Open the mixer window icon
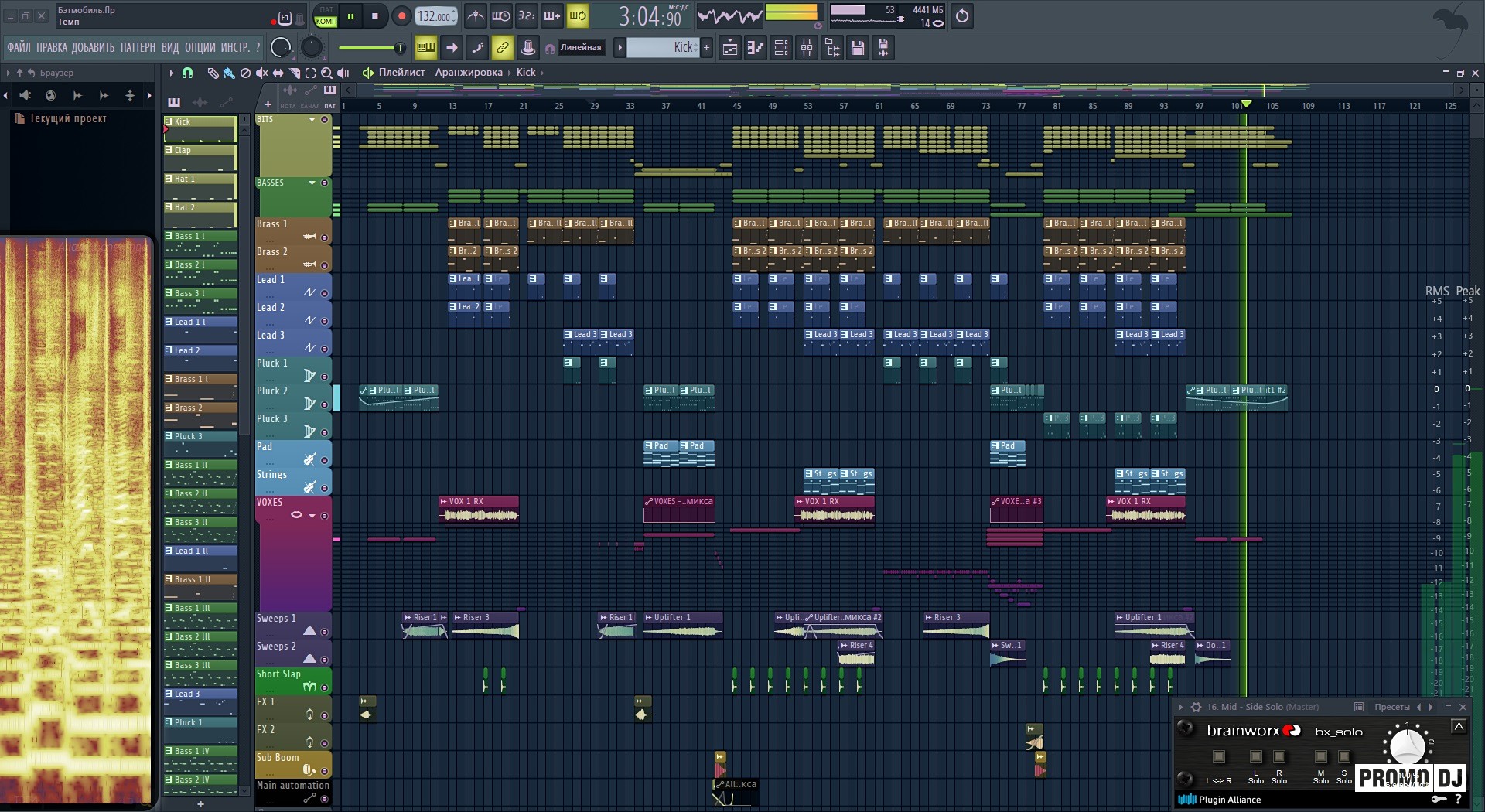1485x812 pixels. point(807,48)
